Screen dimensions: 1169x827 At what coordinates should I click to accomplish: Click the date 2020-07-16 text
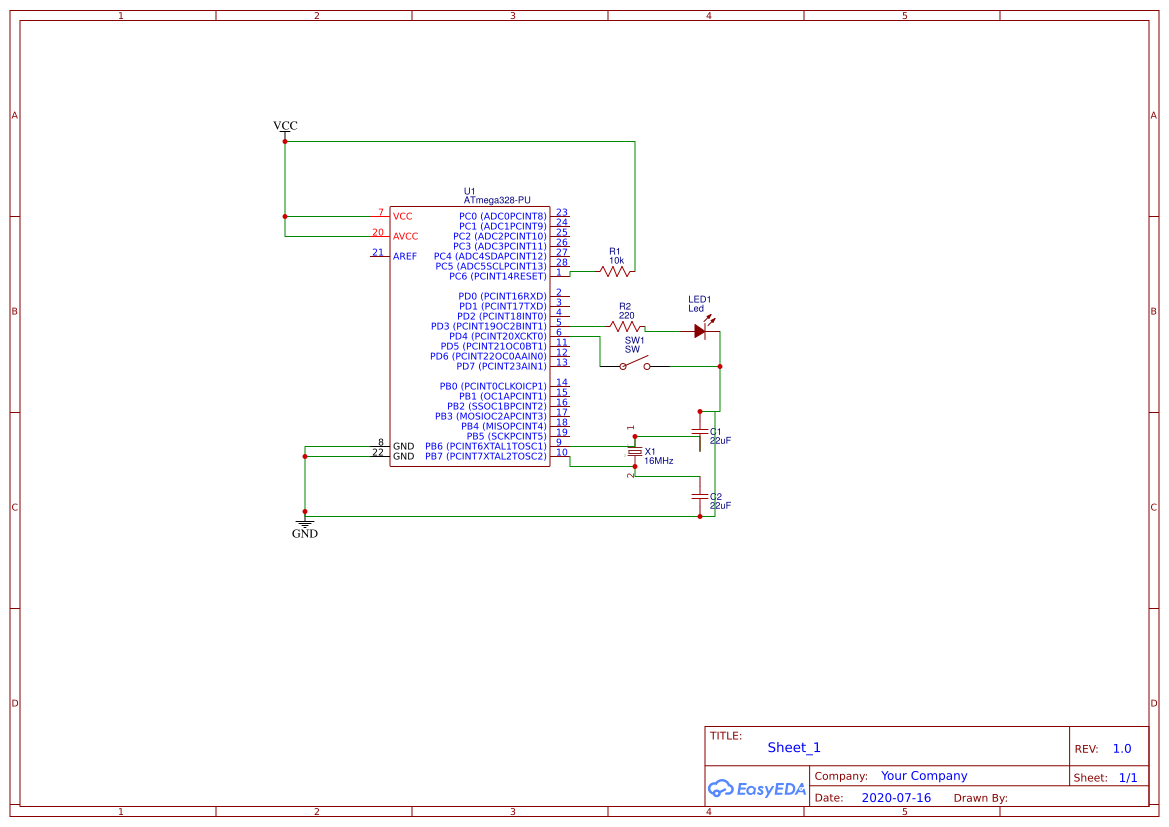click(896, 797)
